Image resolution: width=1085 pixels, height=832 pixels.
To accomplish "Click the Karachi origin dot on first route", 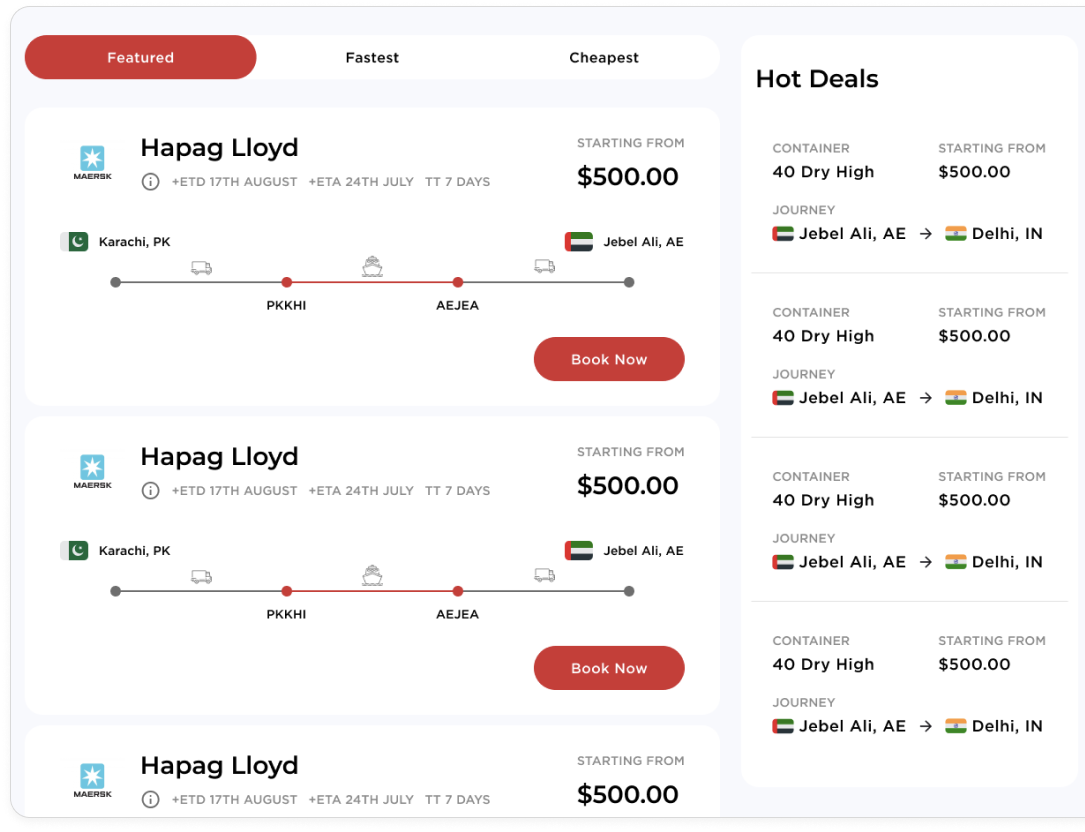I will click(116, 283).
